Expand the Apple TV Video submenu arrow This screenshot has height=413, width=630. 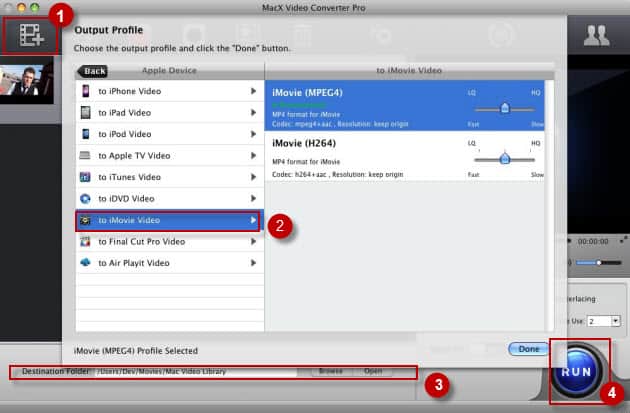pyautogui.click(x=253, y=155)
